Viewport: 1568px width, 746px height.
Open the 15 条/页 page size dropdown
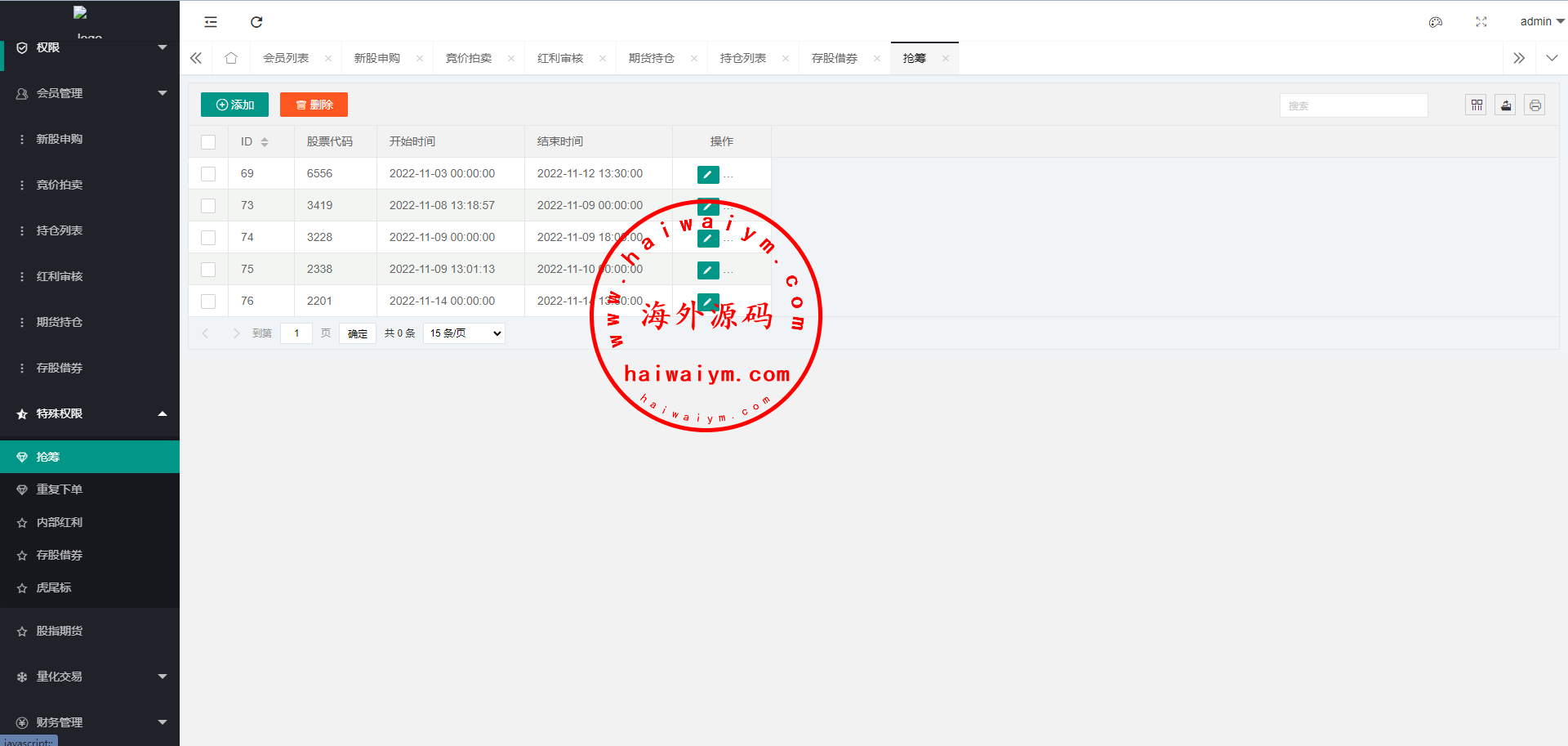tap(464, 333)
